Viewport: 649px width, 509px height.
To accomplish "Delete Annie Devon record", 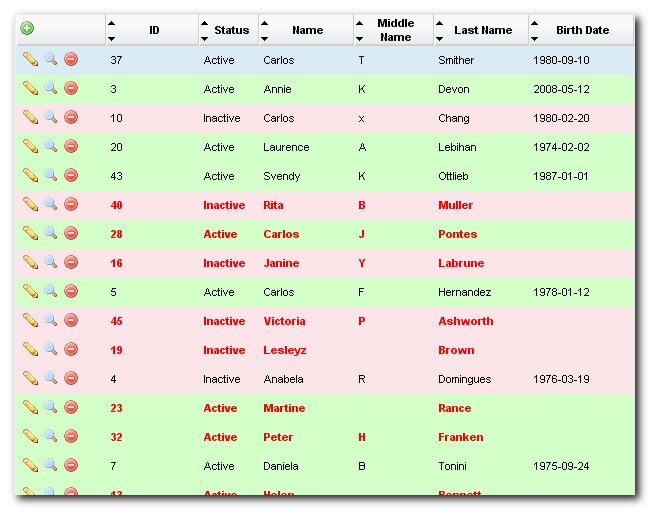I will click(x=71, y=88).
